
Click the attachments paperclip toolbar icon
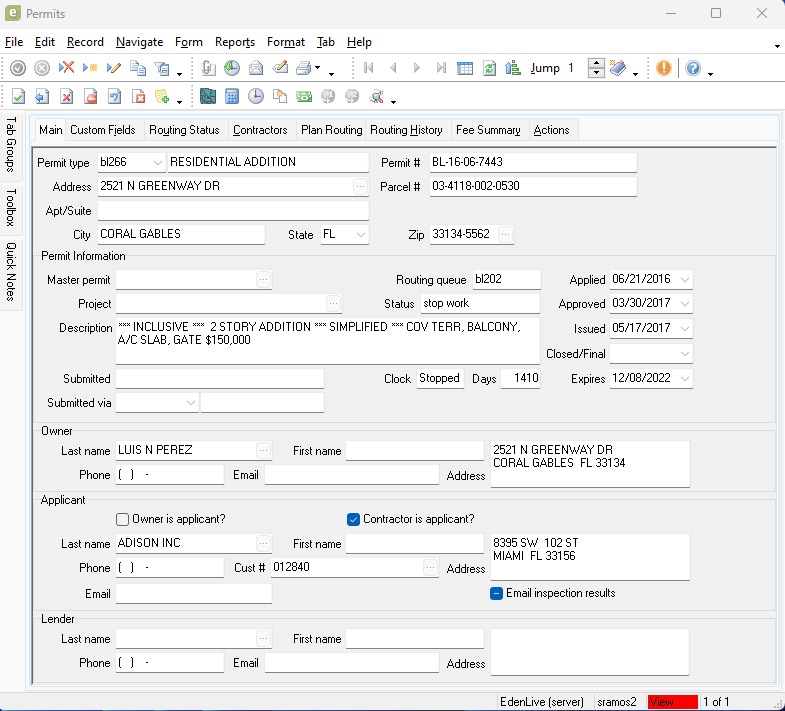tap(208, 68)
